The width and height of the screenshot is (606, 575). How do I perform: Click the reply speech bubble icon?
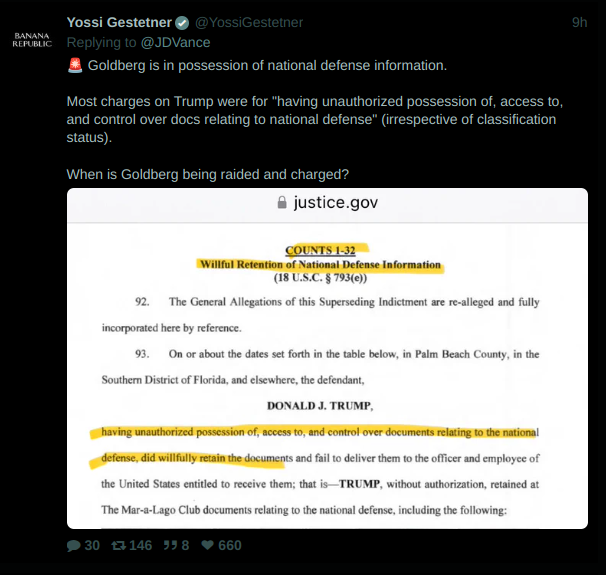tap(73, 545)
